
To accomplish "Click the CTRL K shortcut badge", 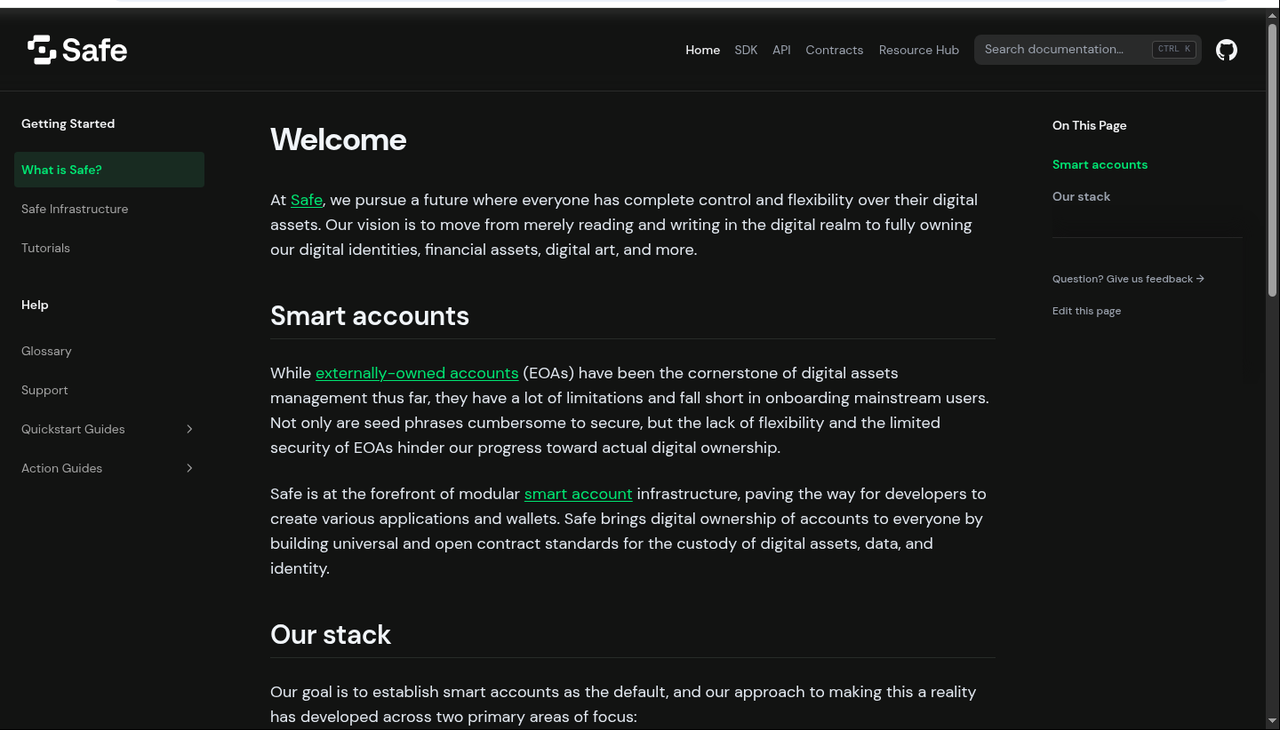I will click(x=1174, y=49).
